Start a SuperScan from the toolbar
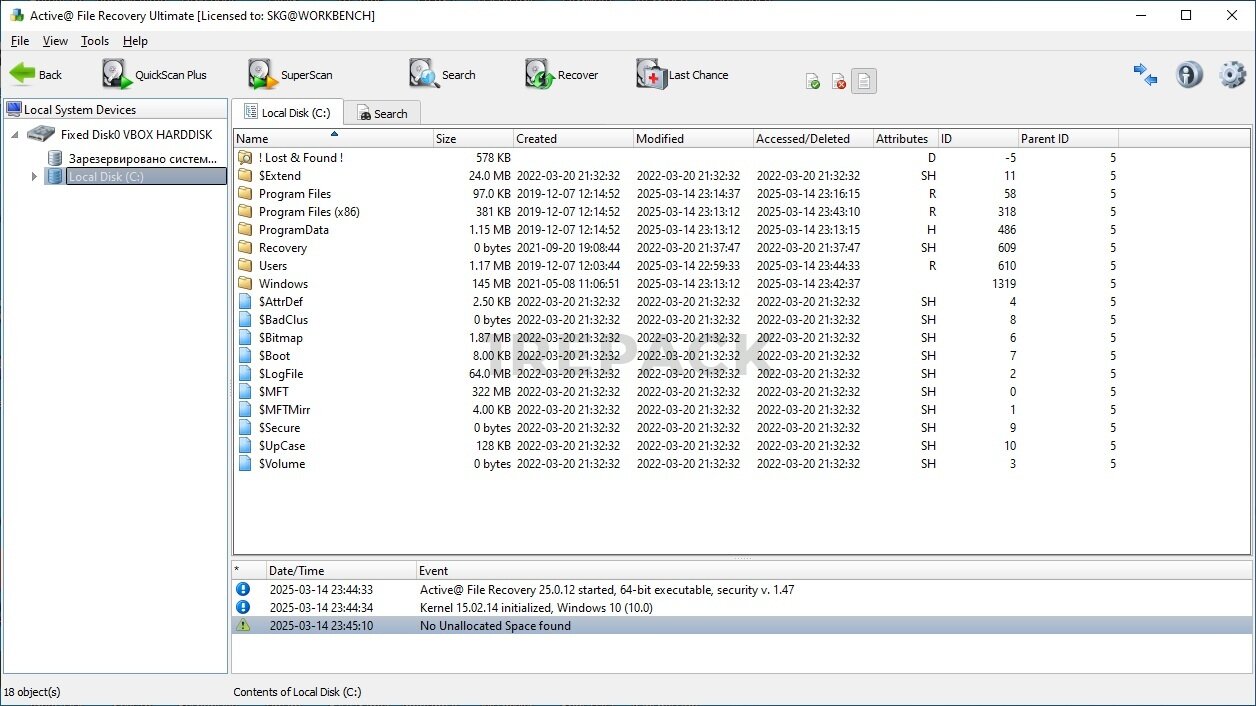This screenshot has width=1256, height=706. (x=262, y=75)
